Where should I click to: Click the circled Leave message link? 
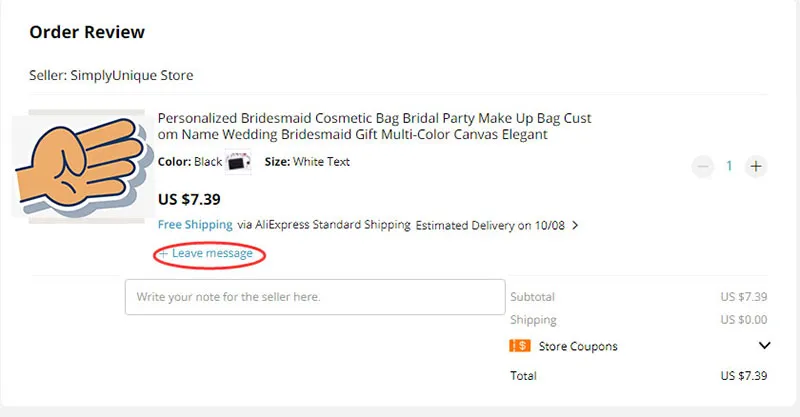coord(212,253)
